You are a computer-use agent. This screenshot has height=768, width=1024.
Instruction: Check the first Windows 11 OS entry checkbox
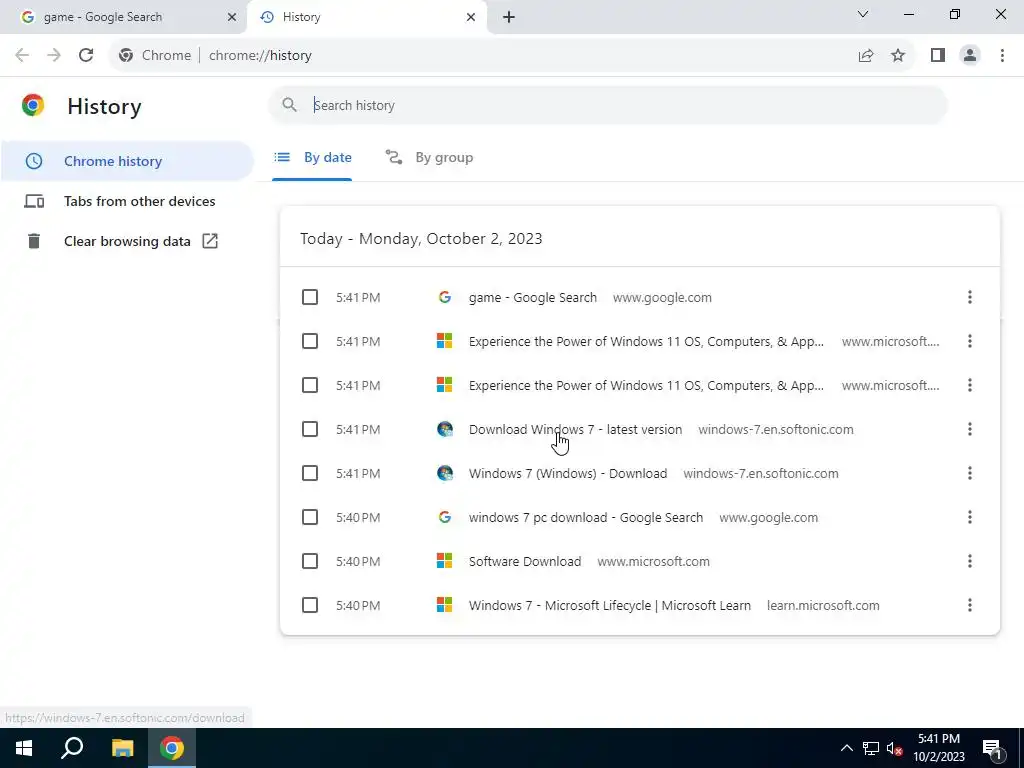click(x=310, y=341)
